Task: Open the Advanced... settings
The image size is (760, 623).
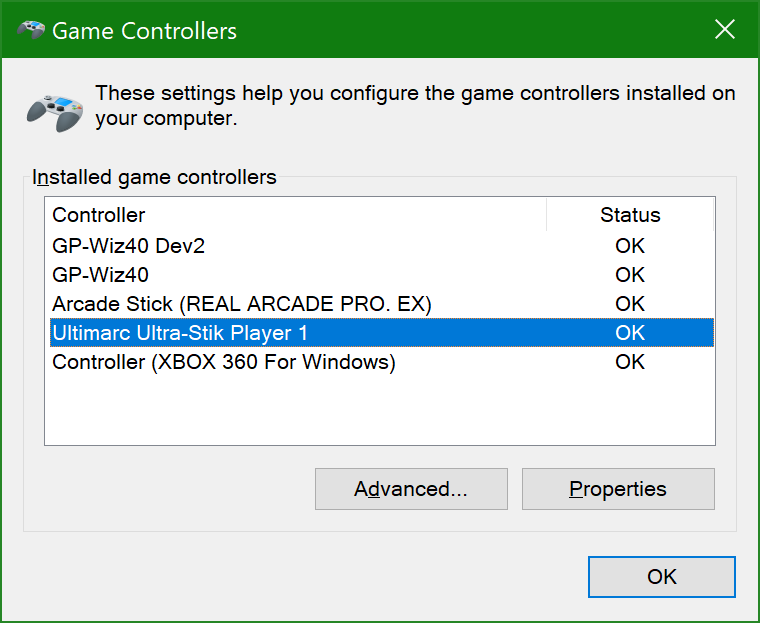Action: (x=411, y=489)
